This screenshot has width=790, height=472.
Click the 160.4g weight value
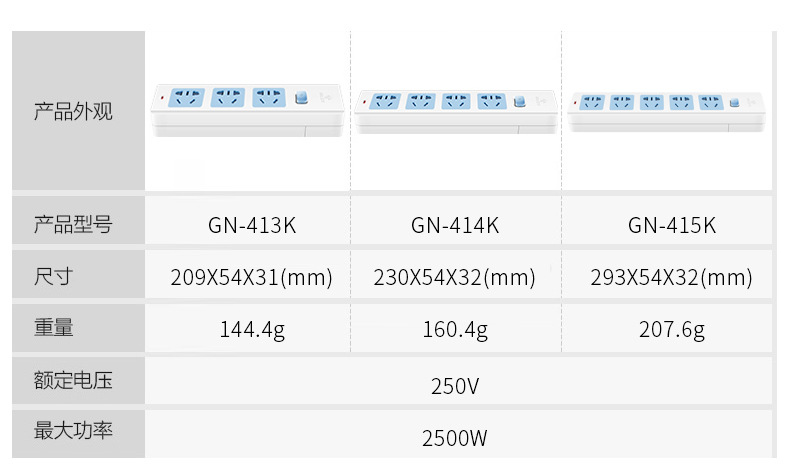pos(455,330)
